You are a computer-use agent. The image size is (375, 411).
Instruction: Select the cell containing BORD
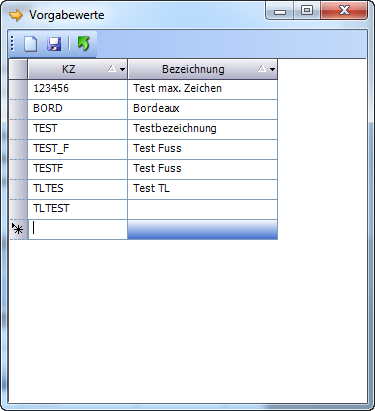tap(78, 109)
